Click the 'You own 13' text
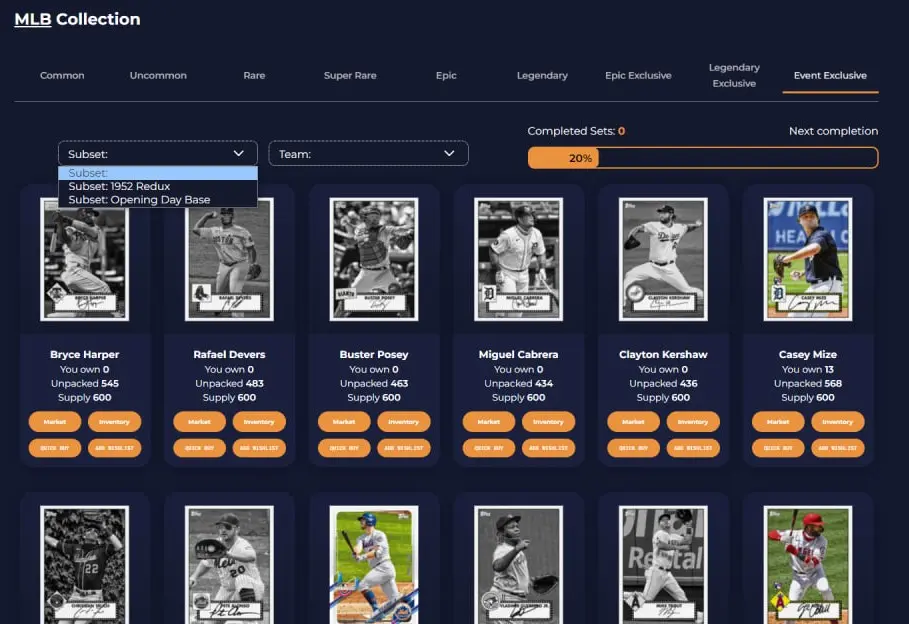 (x=808, y=369)
